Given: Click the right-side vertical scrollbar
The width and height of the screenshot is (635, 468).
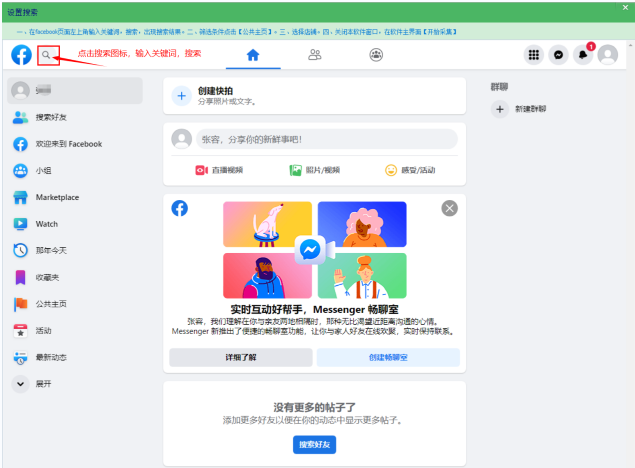Looking at the screenshot, I should 631,254.
